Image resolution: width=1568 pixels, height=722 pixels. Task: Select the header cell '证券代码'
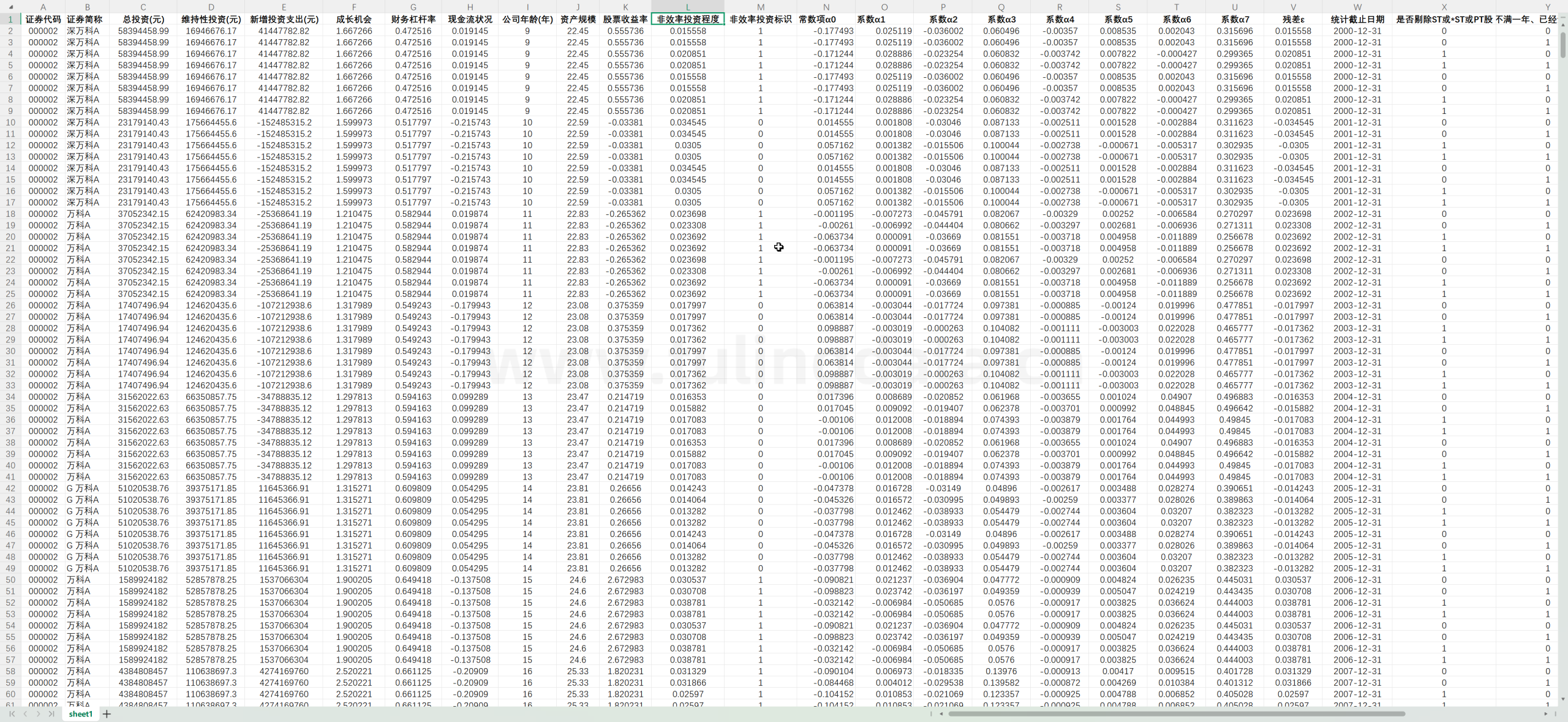point(43,19)
